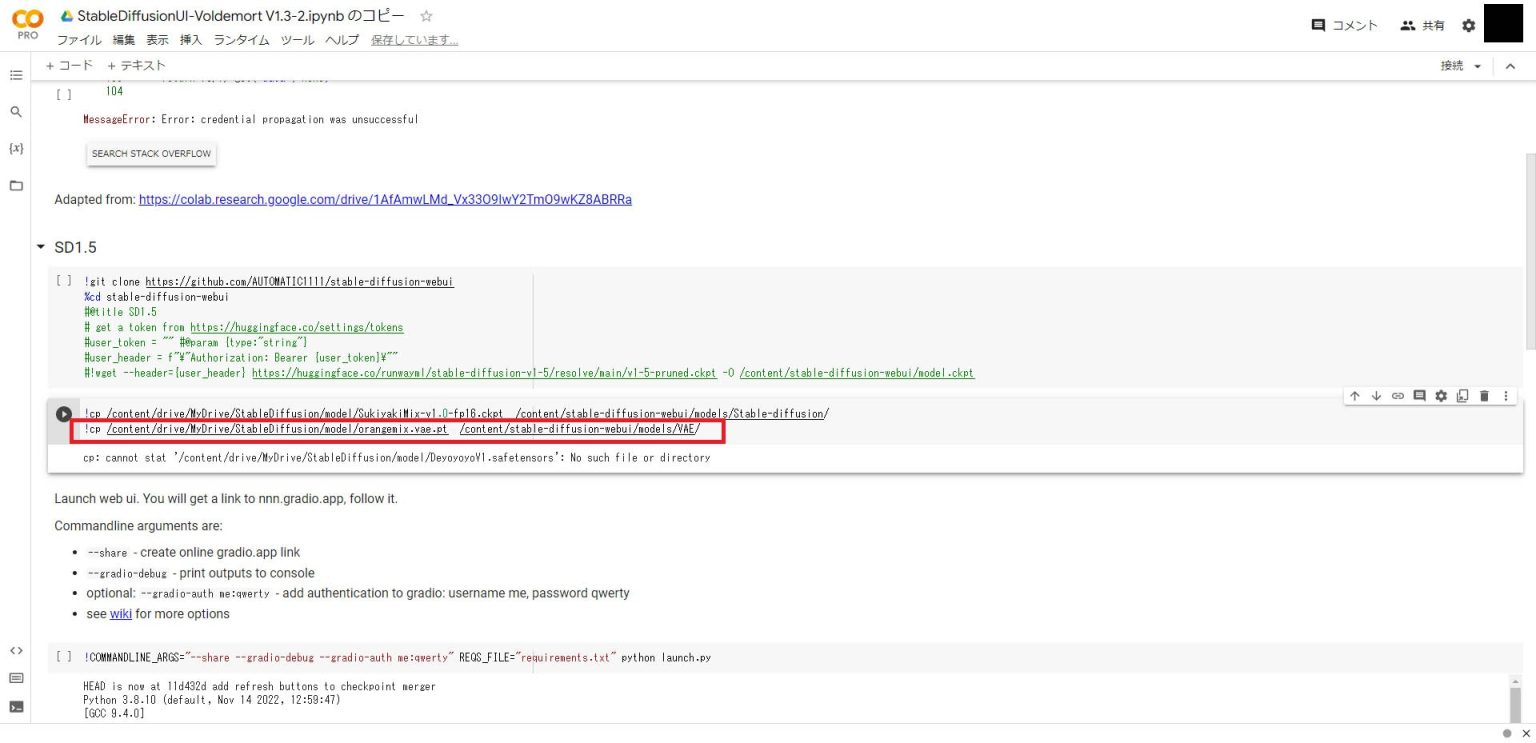Image resolution: width=1536 pixels, height=743 pixels.
Task: Open the find and replace panel
Action: tap(16, 112)
